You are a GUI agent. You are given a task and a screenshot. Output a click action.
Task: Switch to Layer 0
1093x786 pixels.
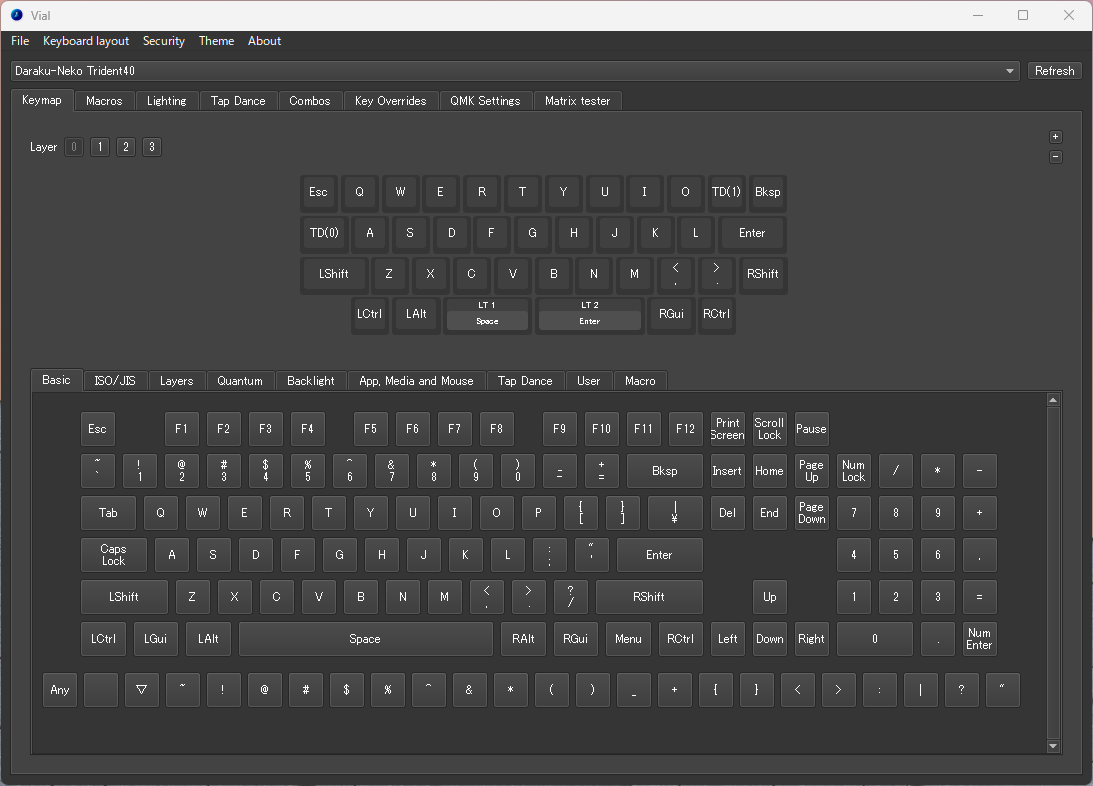(x=73, y=147)
